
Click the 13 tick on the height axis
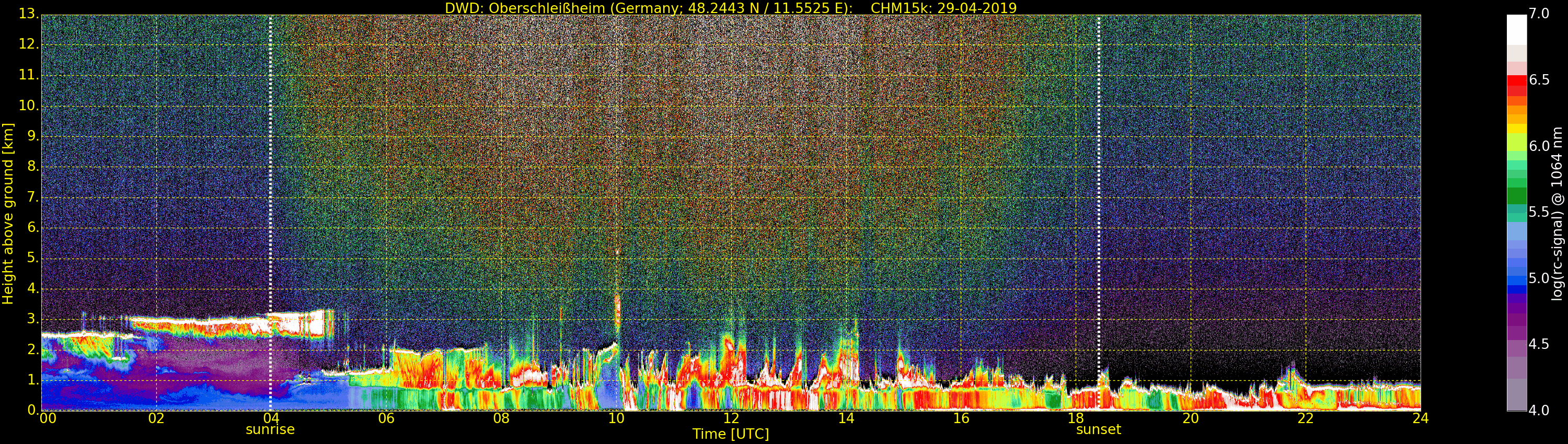pos(28,15)
